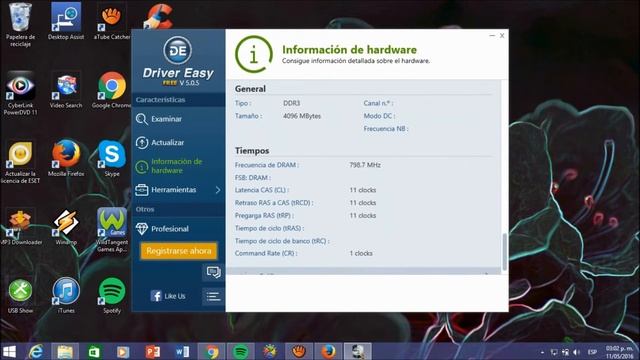Open Skype desktop icon
Image resolution: width=640 pixels, height=360 pixels.
point(112,158)
